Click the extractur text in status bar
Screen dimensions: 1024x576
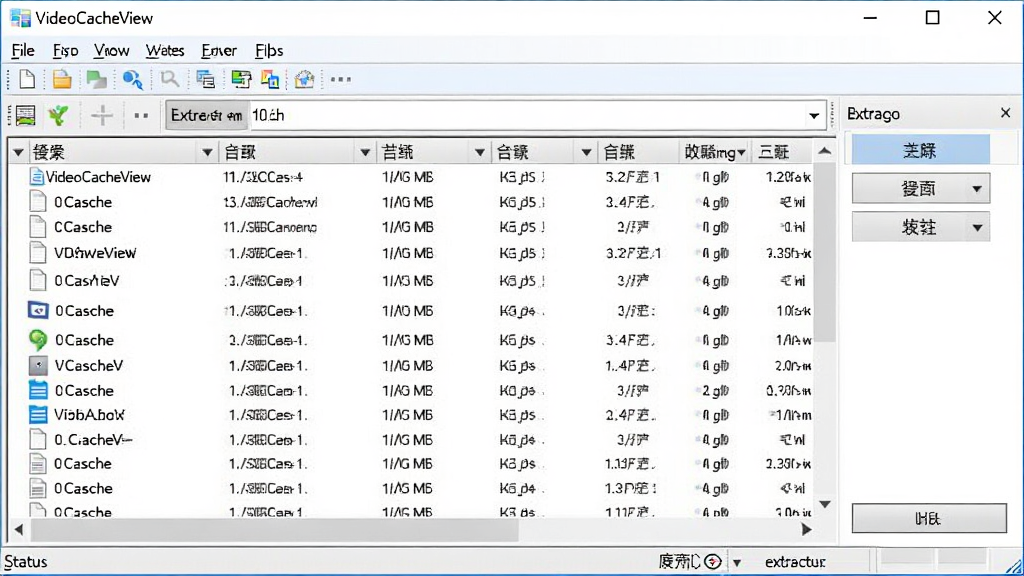pos(795,562)
